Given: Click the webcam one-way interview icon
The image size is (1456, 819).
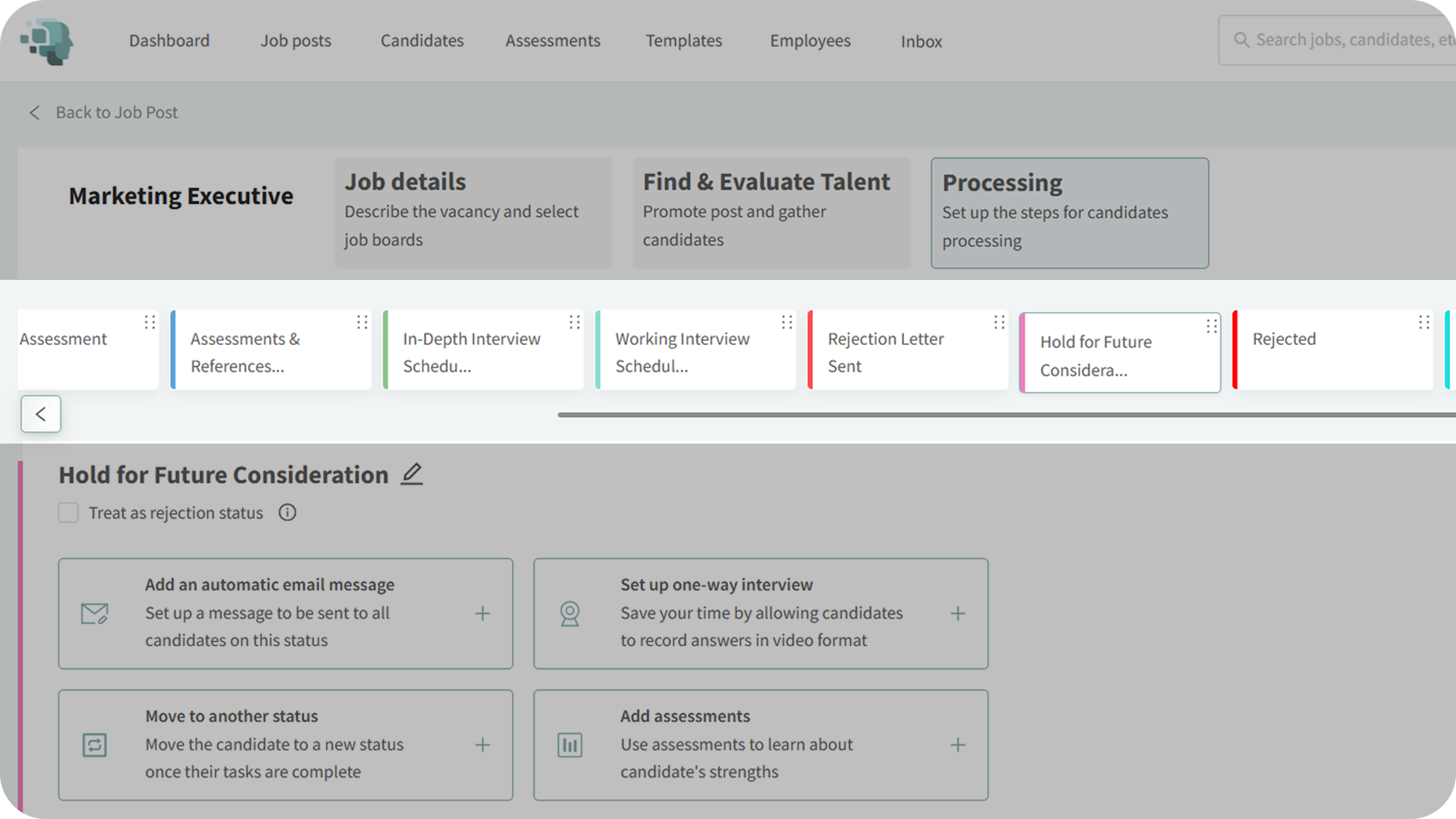Looking at the screenshot, I should [570, 613].
